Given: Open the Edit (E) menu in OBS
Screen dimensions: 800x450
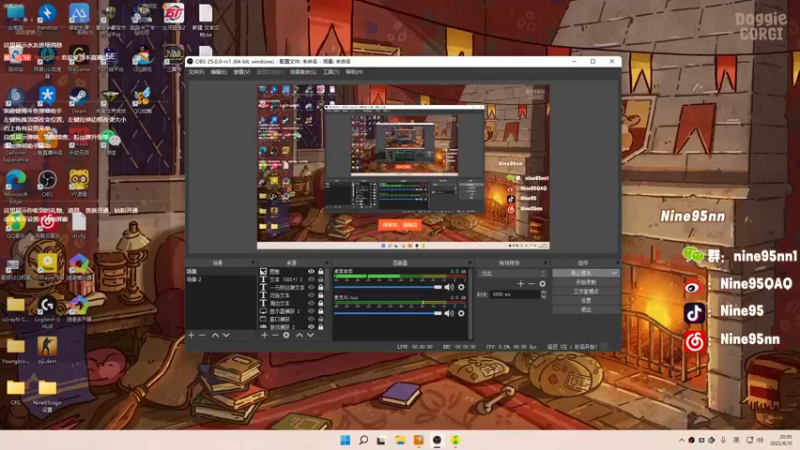Looking at the screenshot, I should pos(219,72).
